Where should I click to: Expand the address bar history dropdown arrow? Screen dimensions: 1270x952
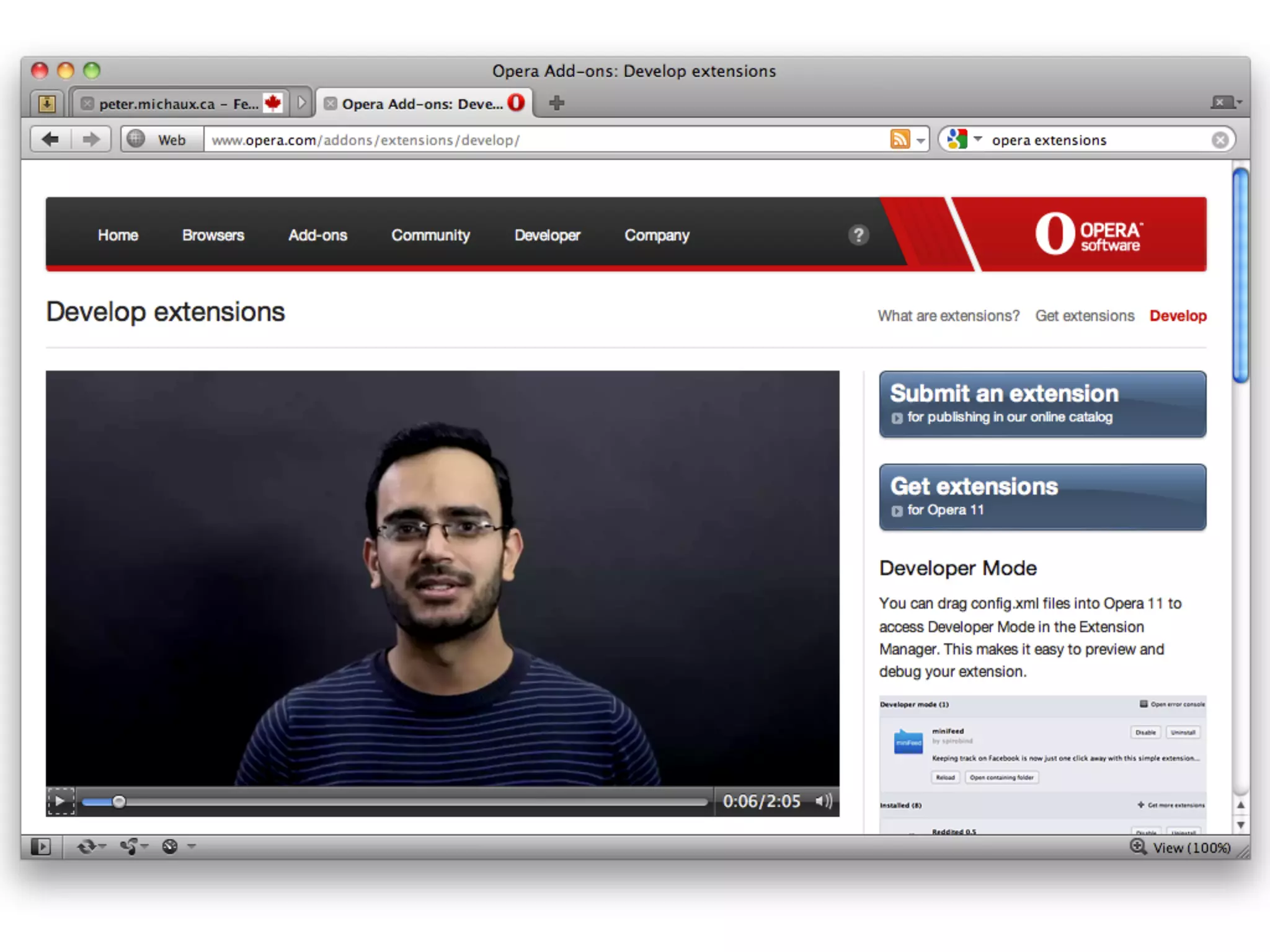click(921, 141)
